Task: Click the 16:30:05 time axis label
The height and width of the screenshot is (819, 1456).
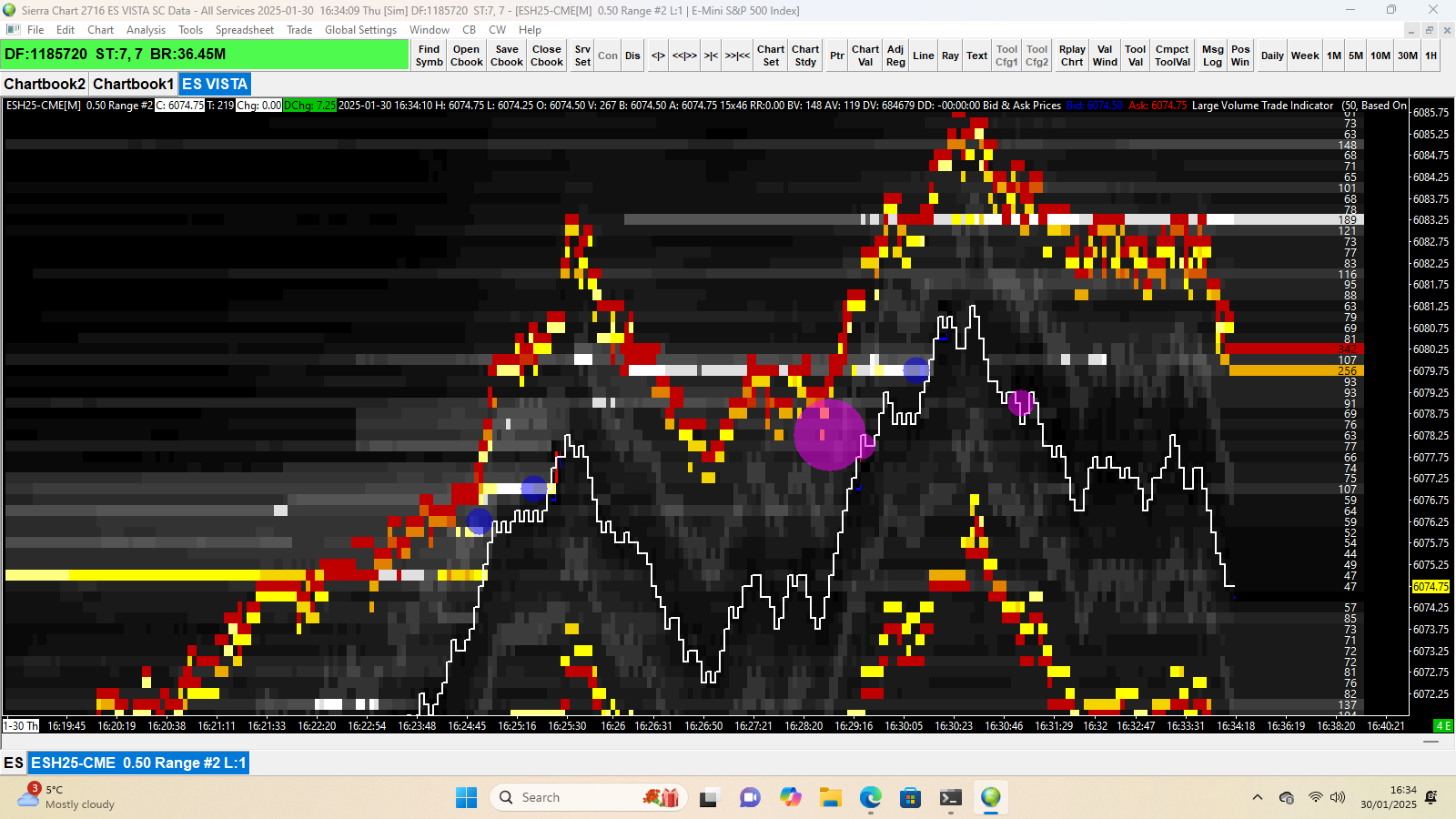Action: [904, 726]
